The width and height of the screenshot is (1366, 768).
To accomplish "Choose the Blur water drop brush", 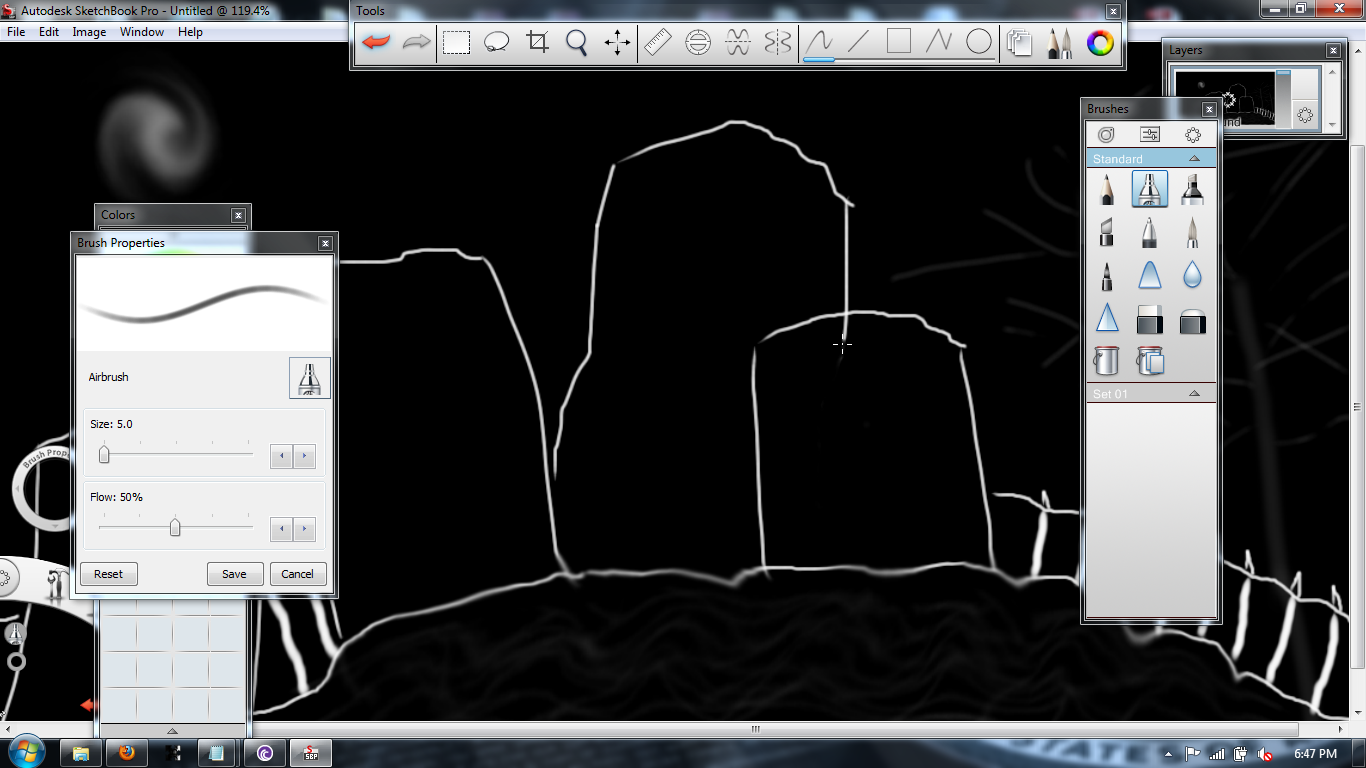I will pyautogui.click(x=1192, y=275).
